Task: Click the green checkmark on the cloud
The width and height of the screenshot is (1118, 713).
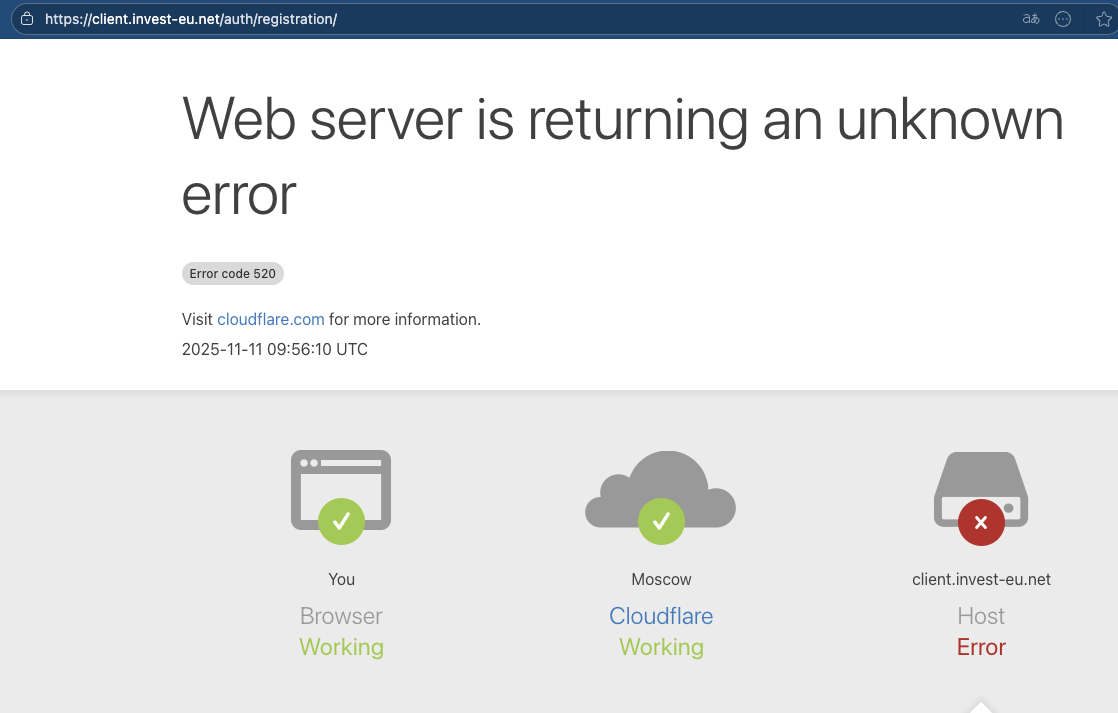Action: coord(661,521)
